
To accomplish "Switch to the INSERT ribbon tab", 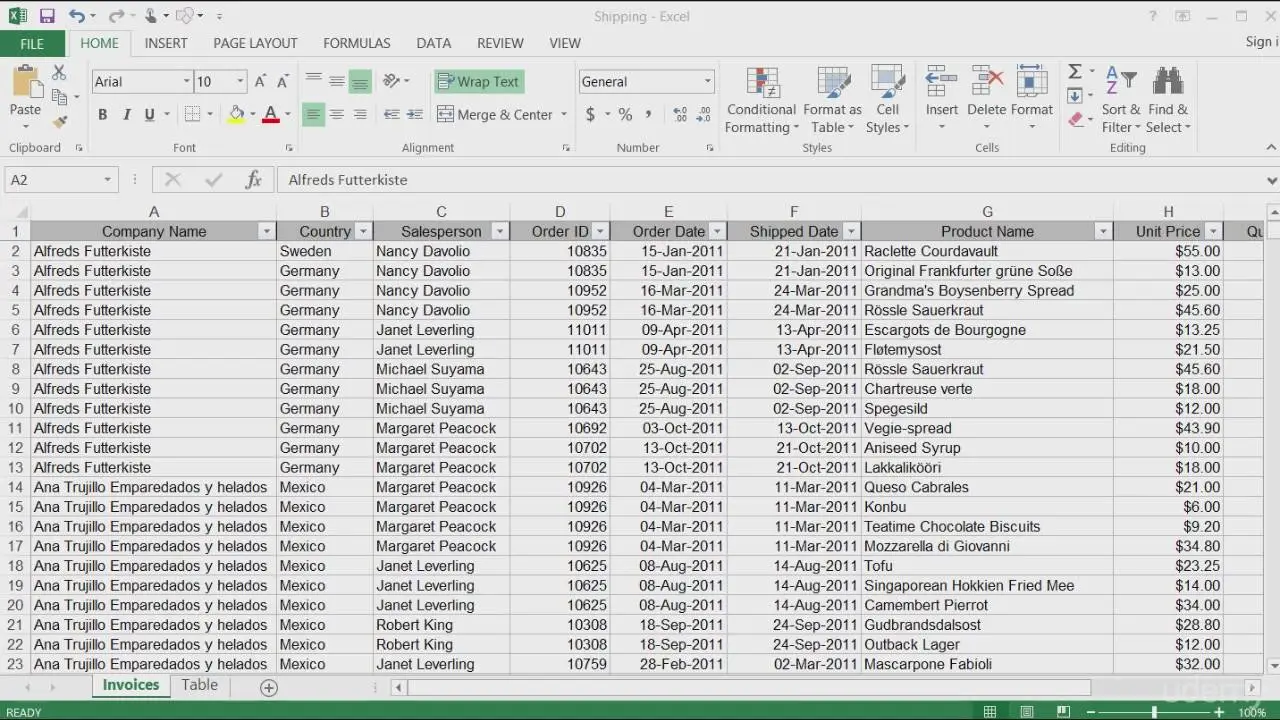I will tap(166, 43).
